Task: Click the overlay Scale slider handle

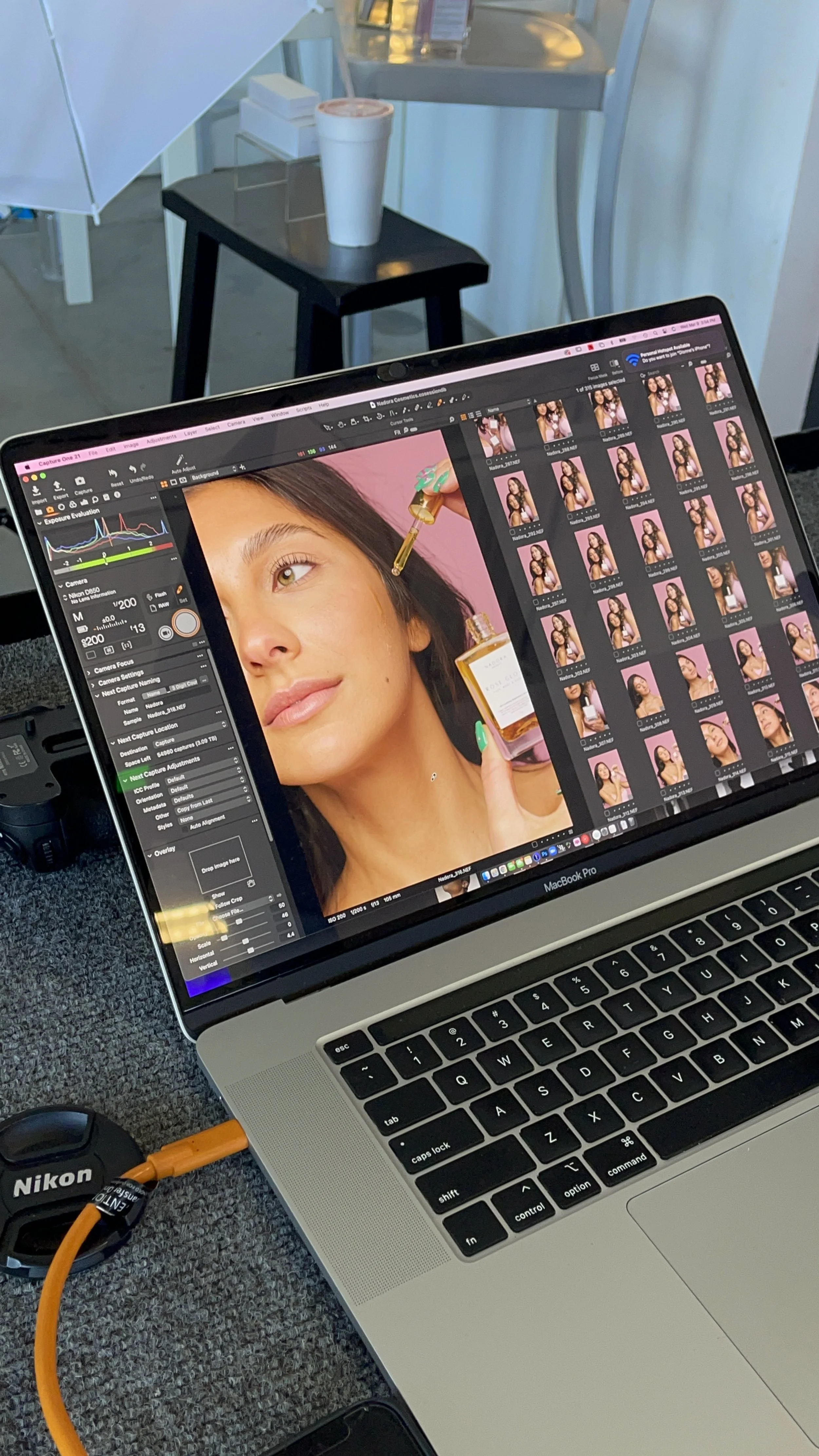Action: pos(224,938)
